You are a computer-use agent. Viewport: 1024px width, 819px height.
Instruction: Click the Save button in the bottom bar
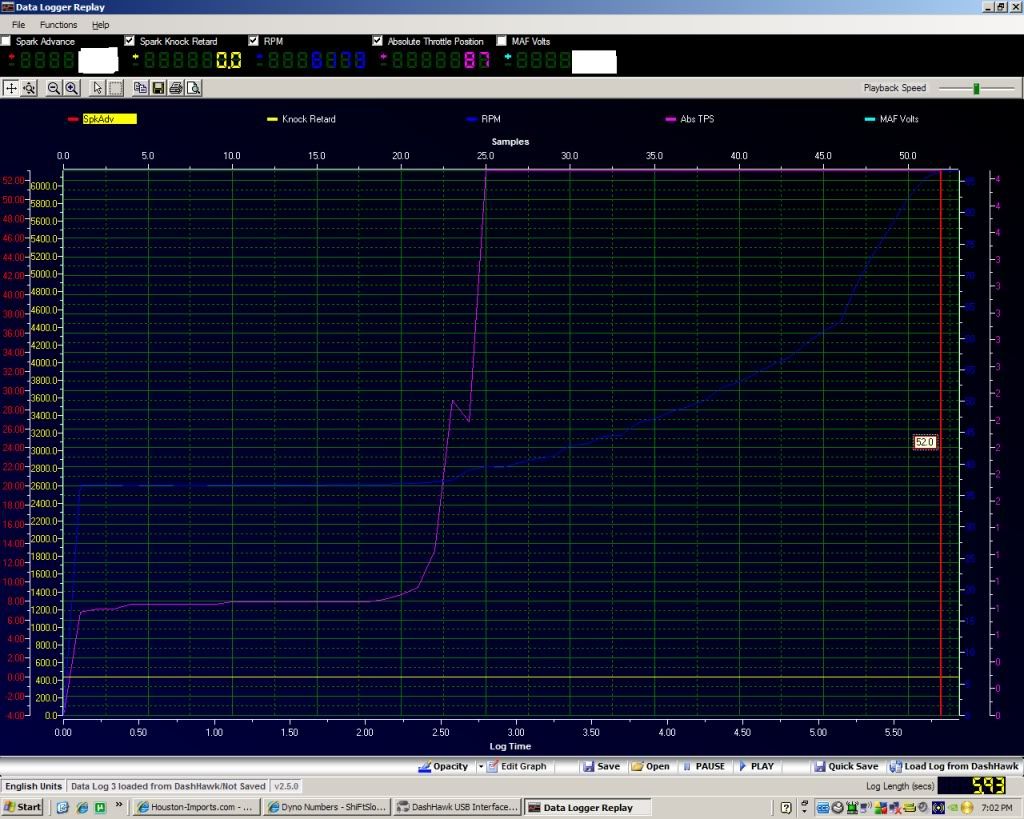click(601, 766)
